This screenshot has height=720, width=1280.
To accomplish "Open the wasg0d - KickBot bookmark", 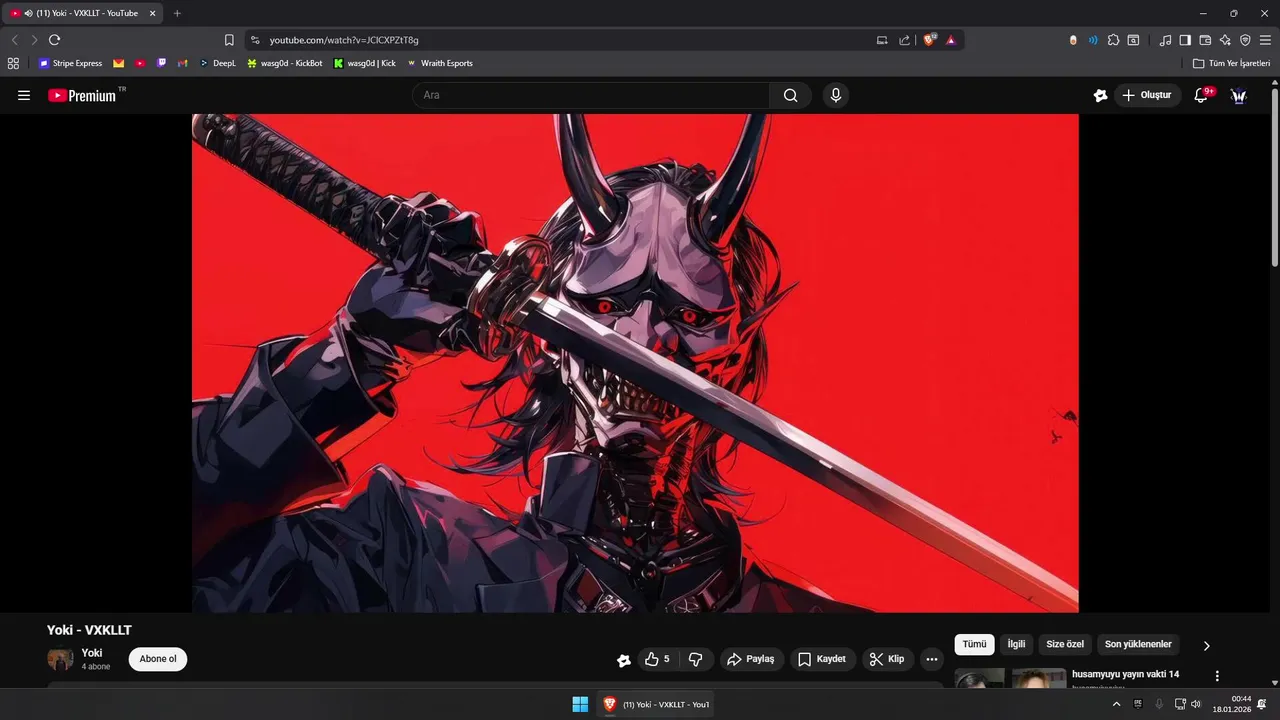I will point(285,63).
